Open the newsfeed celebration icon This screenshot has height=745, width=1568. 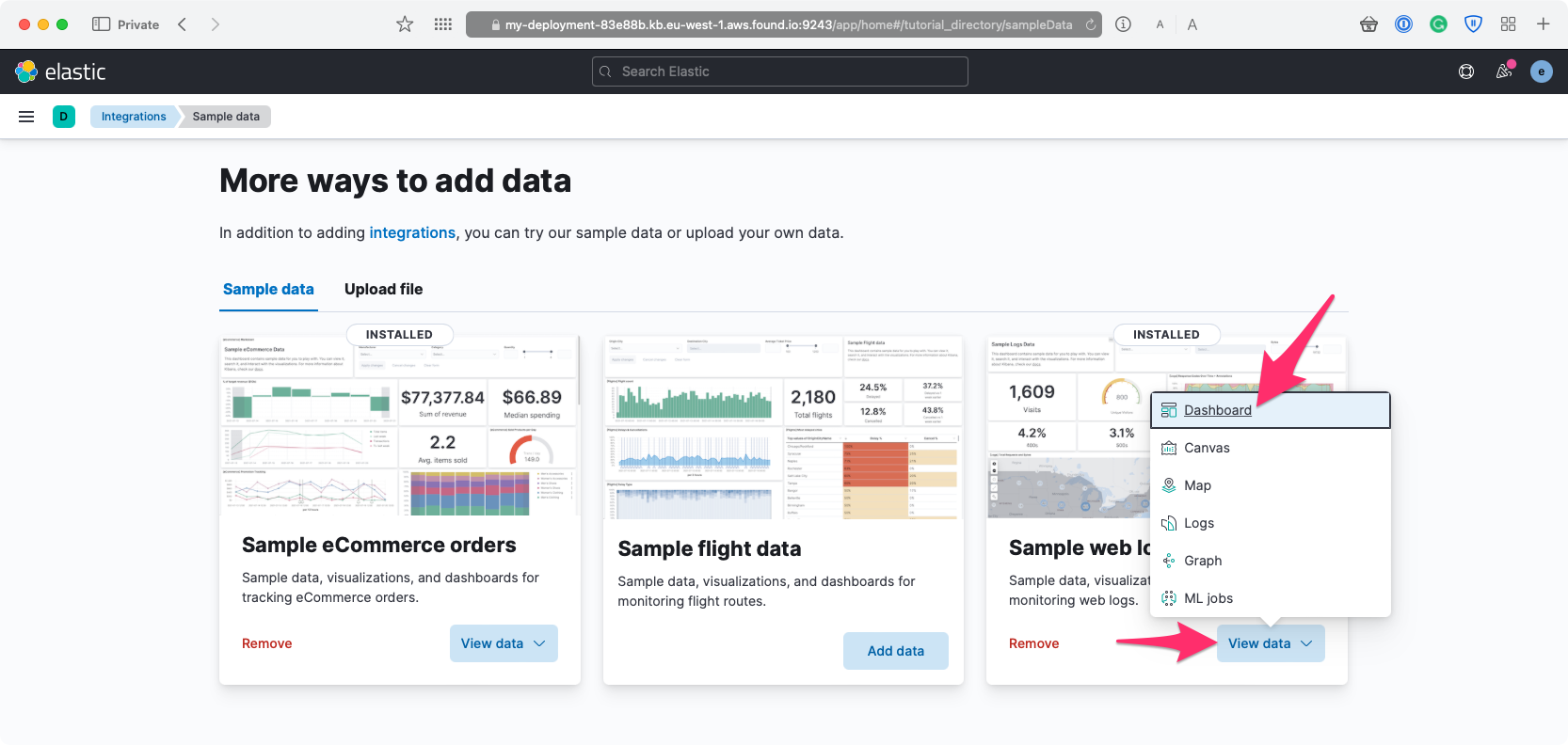coord(1504,71)
